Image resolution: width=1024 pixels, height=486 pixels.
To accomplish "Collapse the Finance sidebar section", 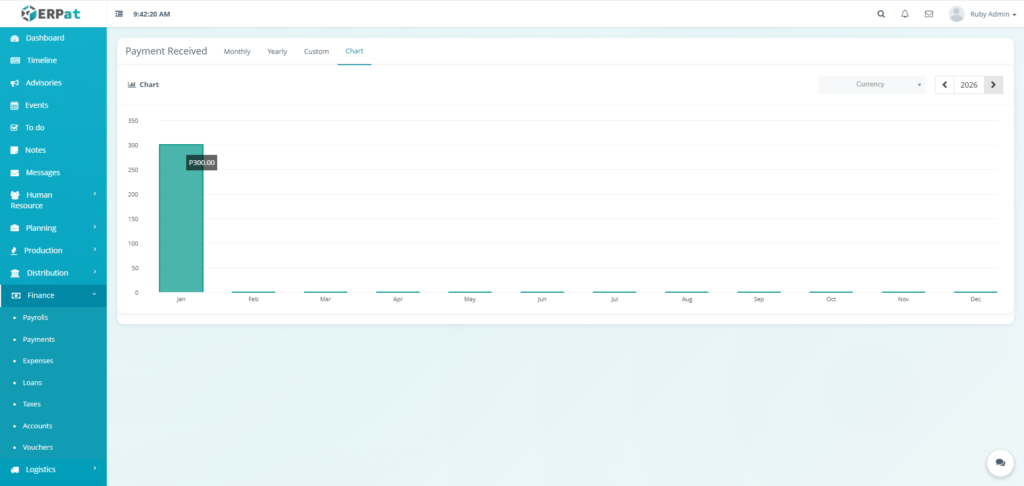I will 53,295.
